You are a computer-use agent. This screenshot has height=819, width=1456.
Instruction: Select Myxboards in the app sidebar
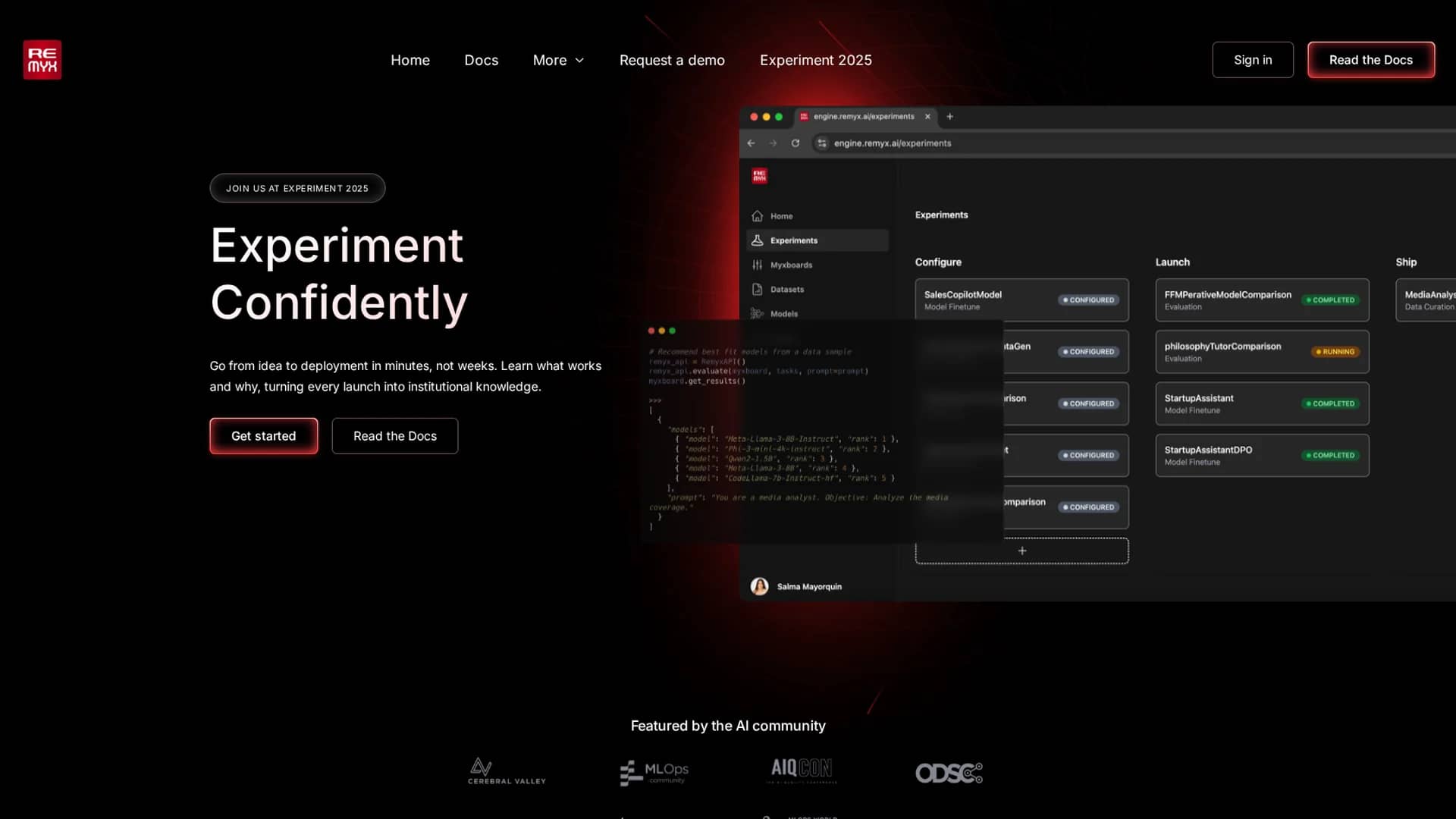pyautogui.click(x=817, y=265)
